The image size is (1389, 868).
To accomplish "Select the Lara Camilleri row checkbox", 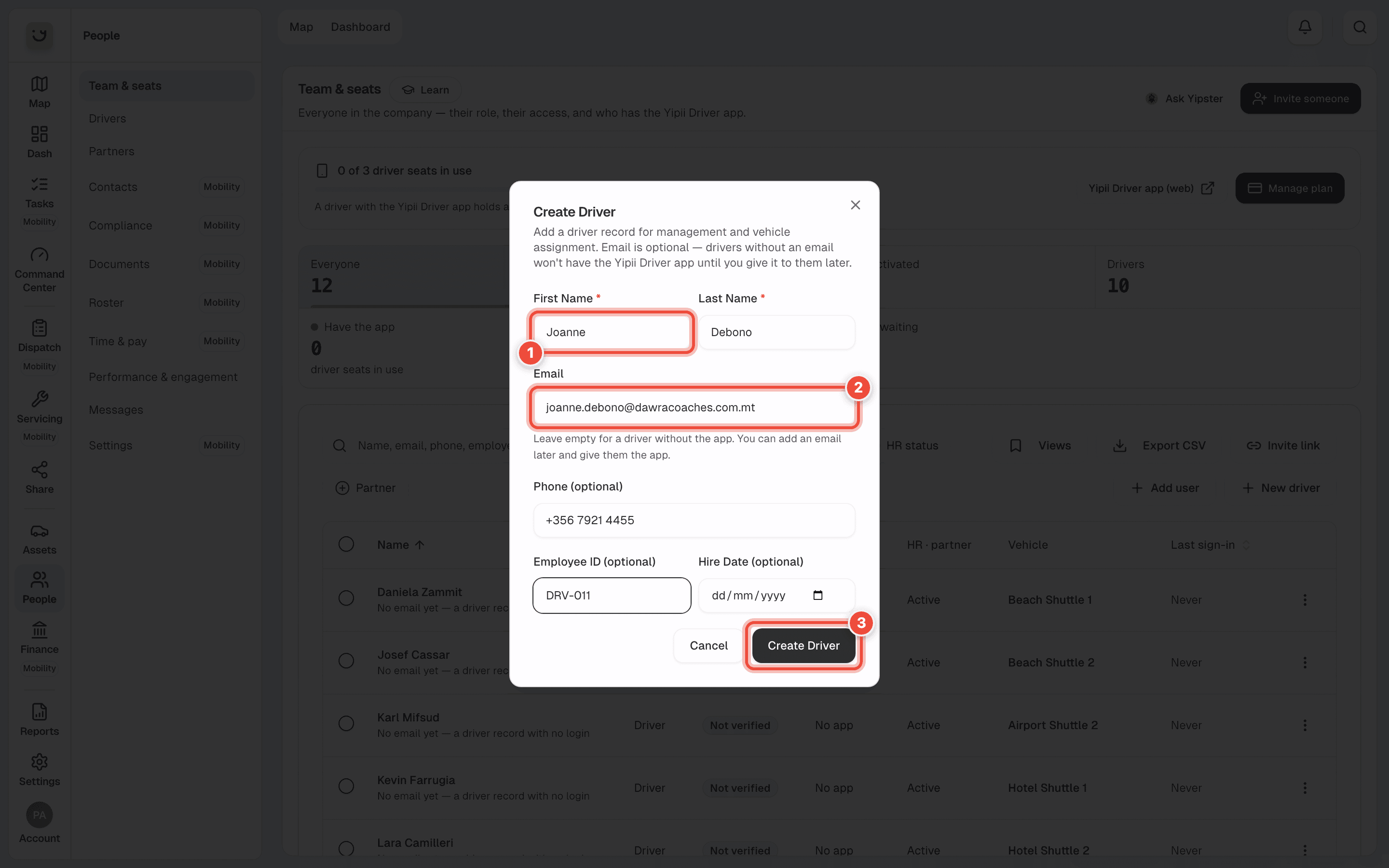I will click(x=346, y=849).
